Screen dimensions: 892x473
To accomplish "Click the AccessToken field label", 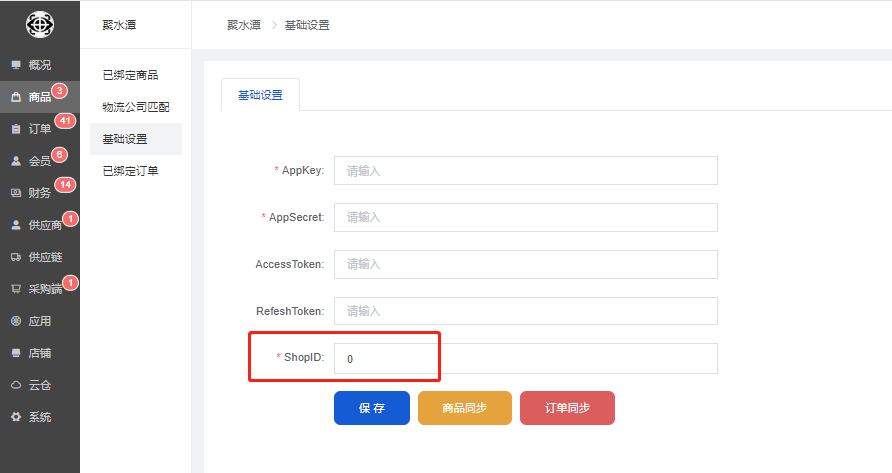I will [290, 264].
